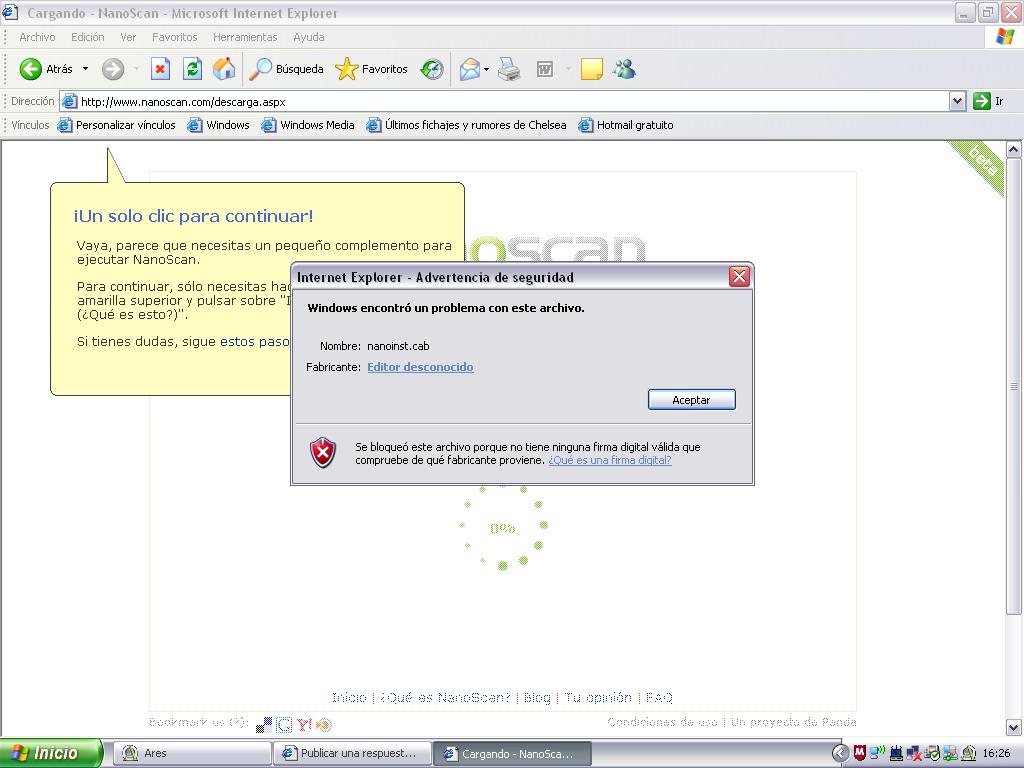
Task: Open the Windows Media link
Action: [x=308, y=125]
